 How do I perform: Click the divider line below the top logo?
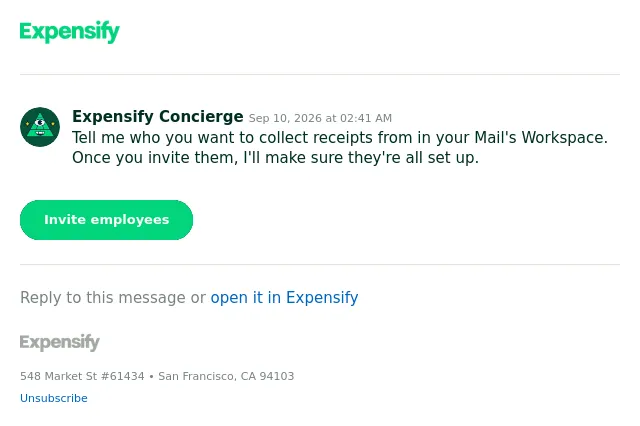click(320, 75)
